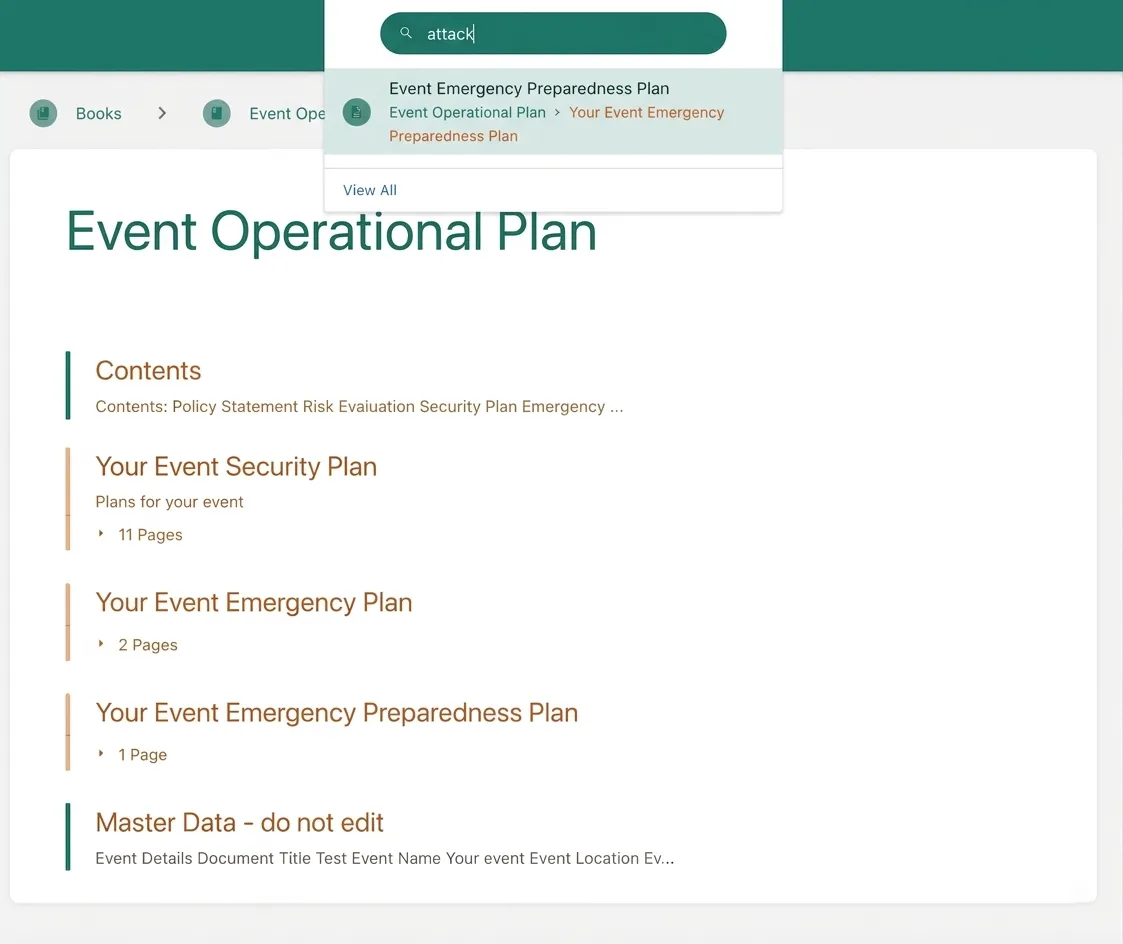Click 'Your Event Emergency Preparedness Plan' result path text

556,124
